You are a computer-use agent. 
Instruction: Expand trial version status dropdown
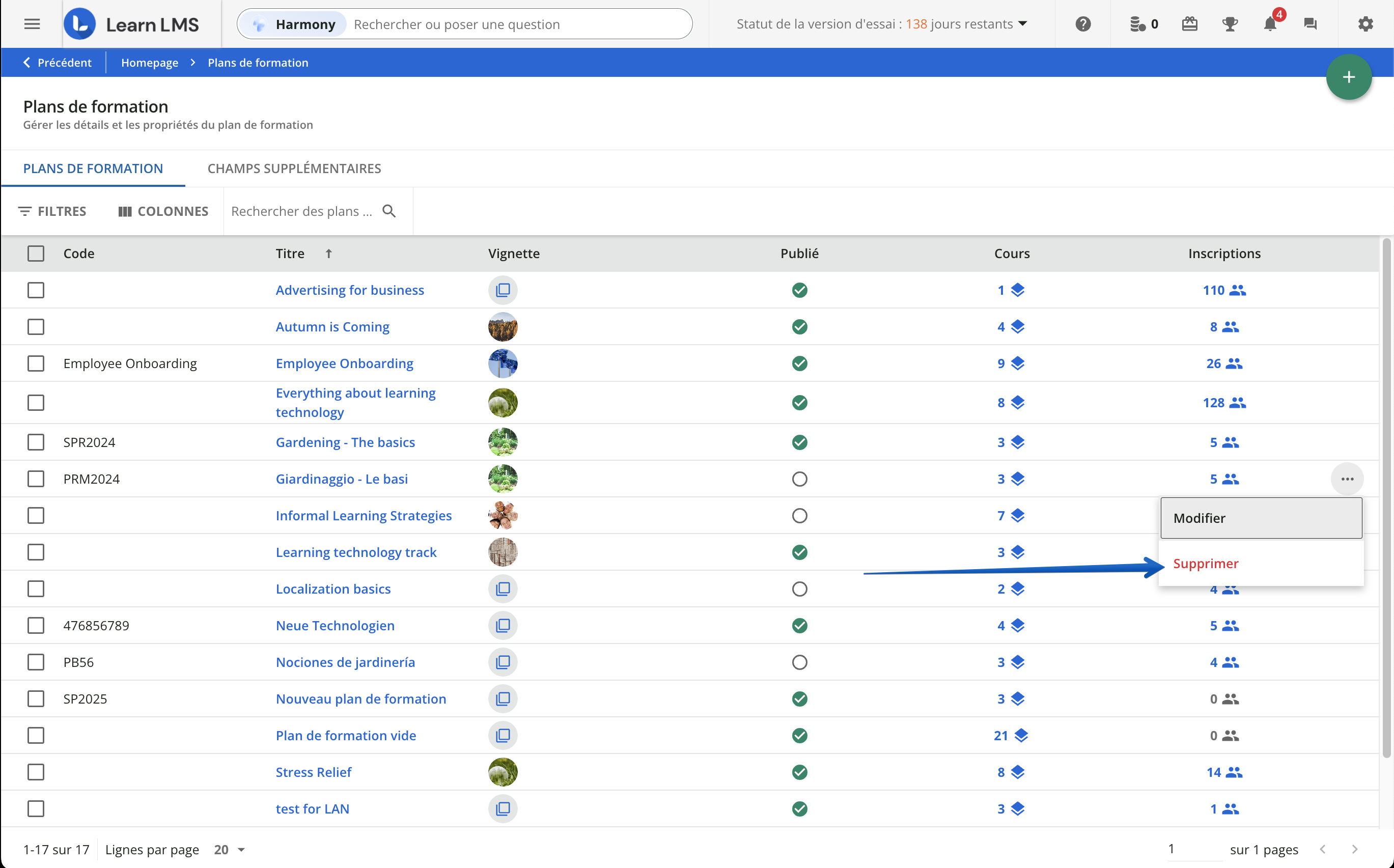[x=1022, y=24]
